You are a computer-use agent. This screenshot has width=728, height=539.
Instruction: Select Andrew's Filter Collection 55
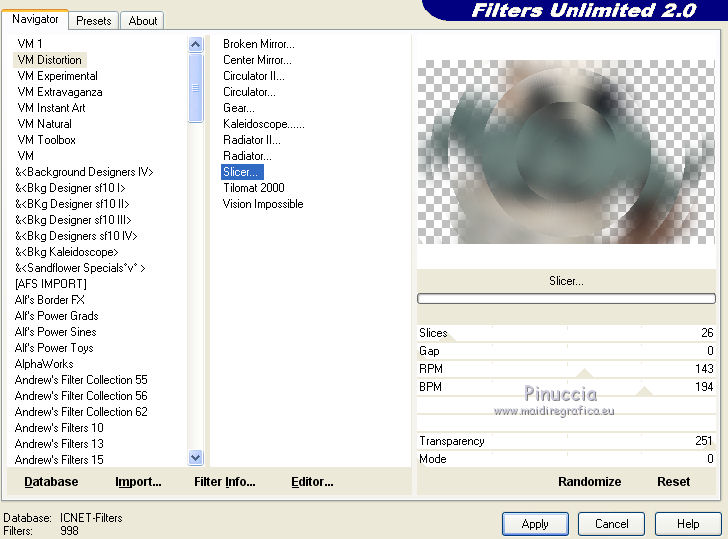tap(81, 380)
